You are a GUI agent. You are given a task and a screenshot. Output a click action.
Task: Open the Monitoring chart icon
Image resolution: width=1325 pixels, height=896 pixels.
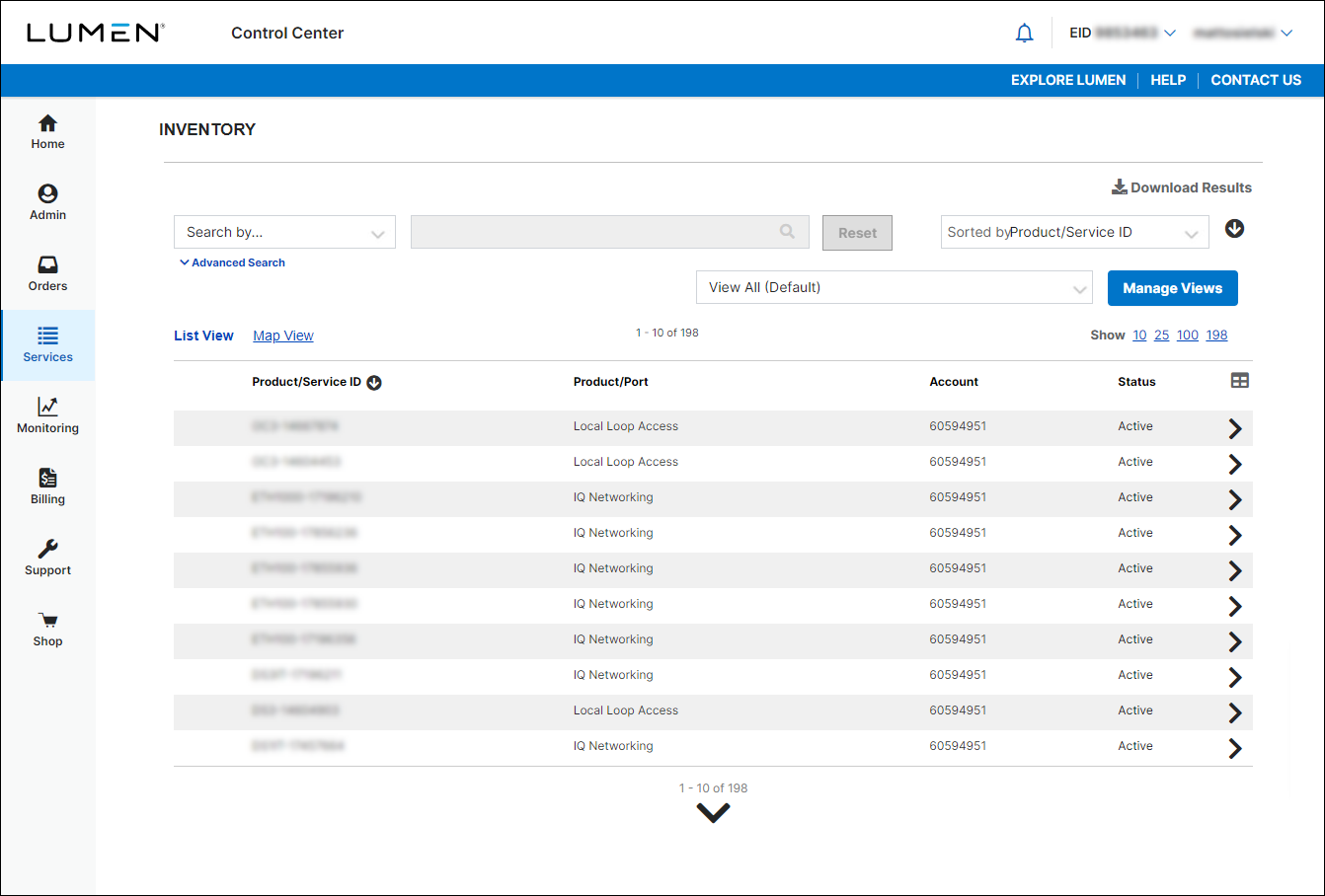tap(47, 407)
